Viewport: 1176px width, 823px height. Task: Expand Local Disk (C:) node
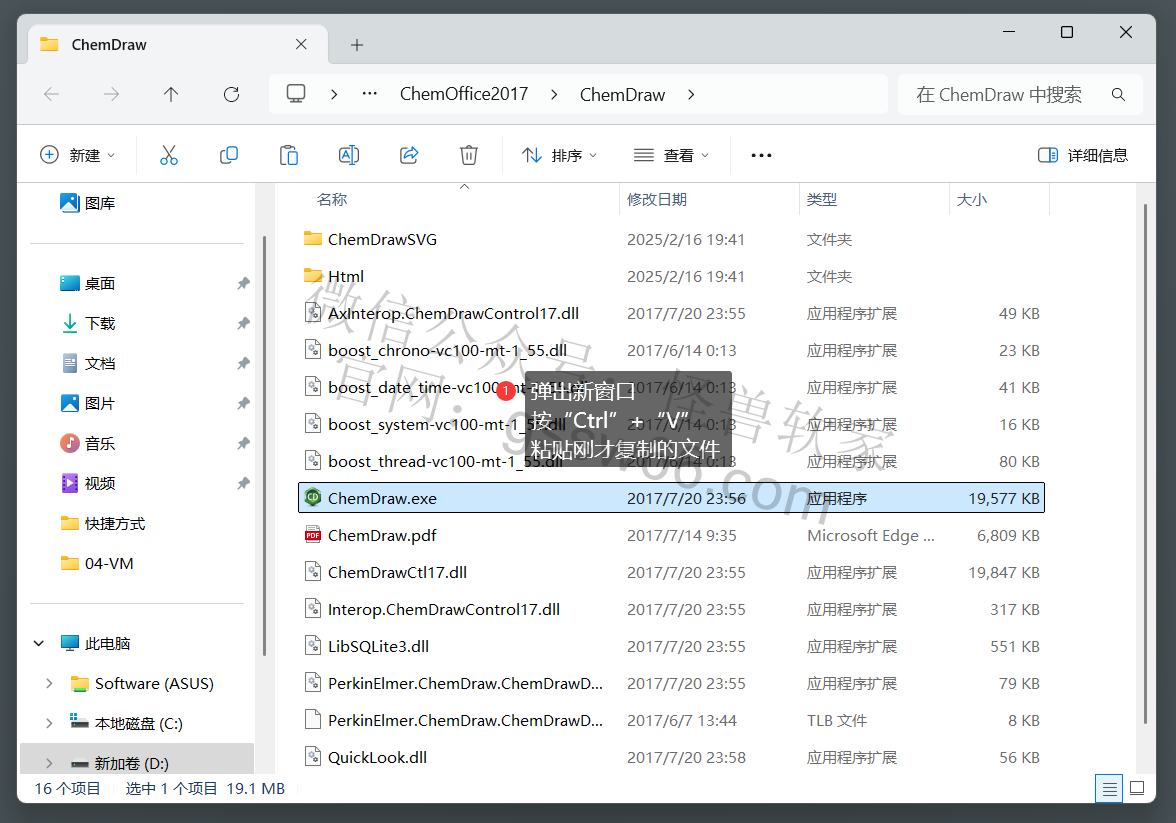click(50, 723)
